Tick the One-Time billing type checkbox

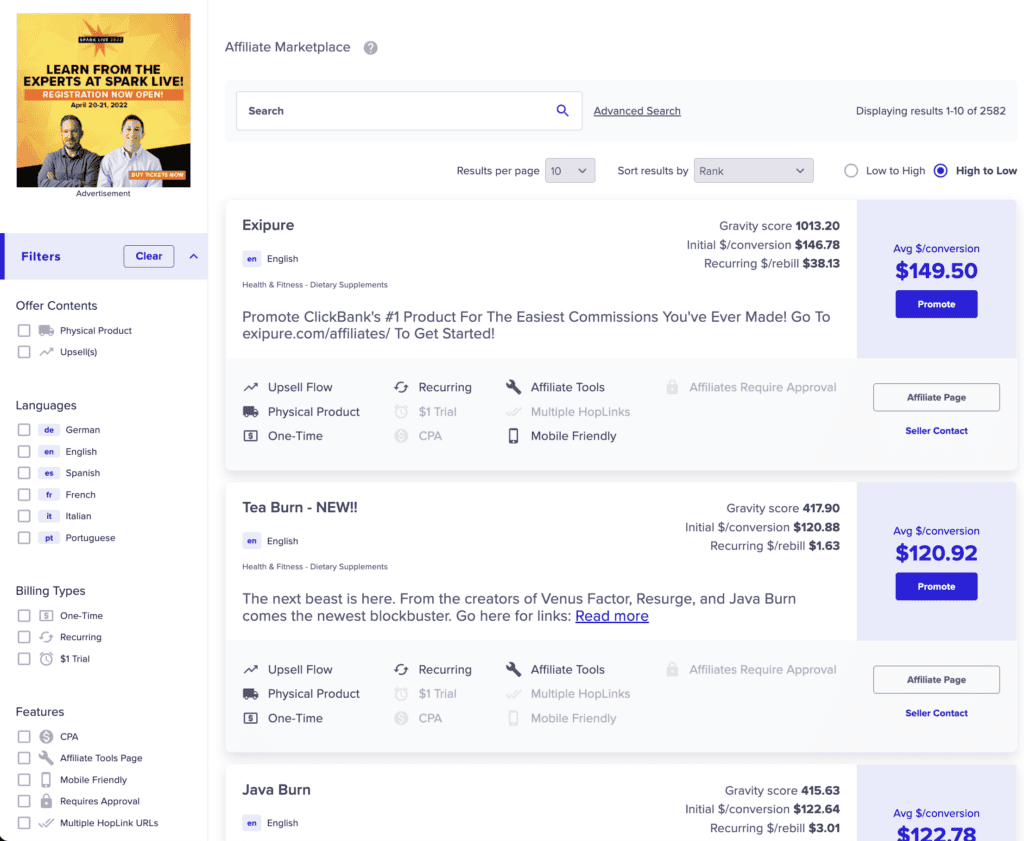click(24, 615)
